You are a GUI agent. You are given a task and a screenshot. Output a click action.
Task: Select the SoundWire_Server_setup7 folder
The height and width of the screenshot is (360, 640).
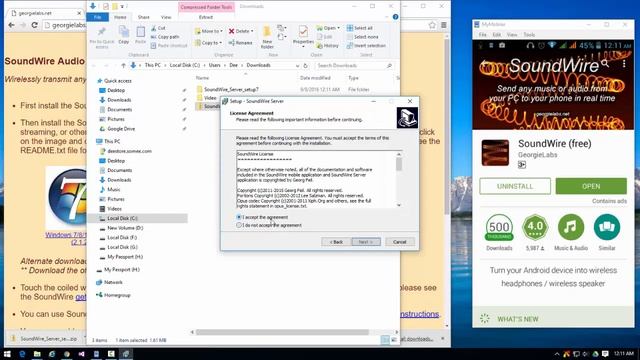coord(231,89)
